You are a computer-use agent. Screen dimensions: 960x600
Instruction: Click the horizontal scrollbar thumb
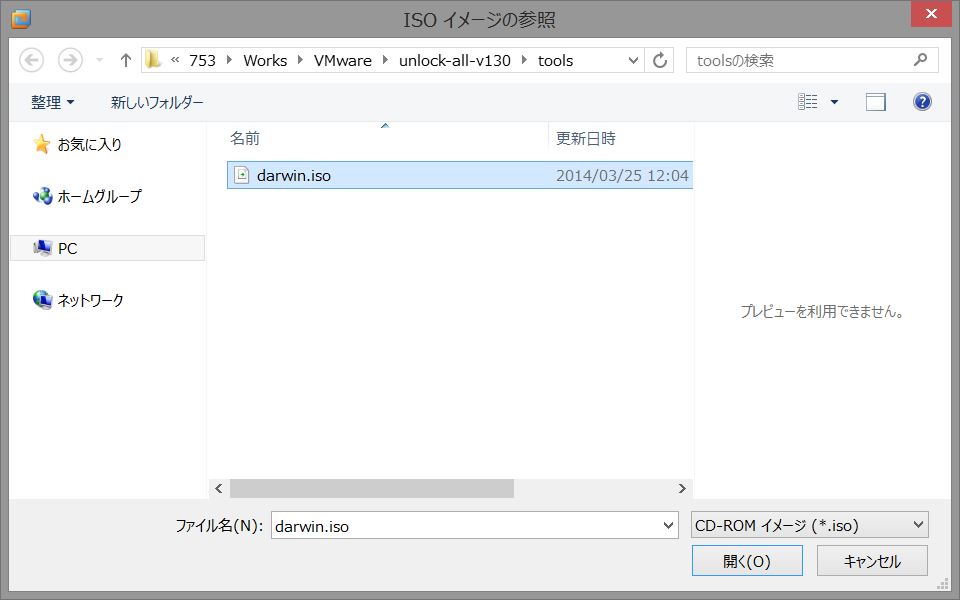[372, 488]
